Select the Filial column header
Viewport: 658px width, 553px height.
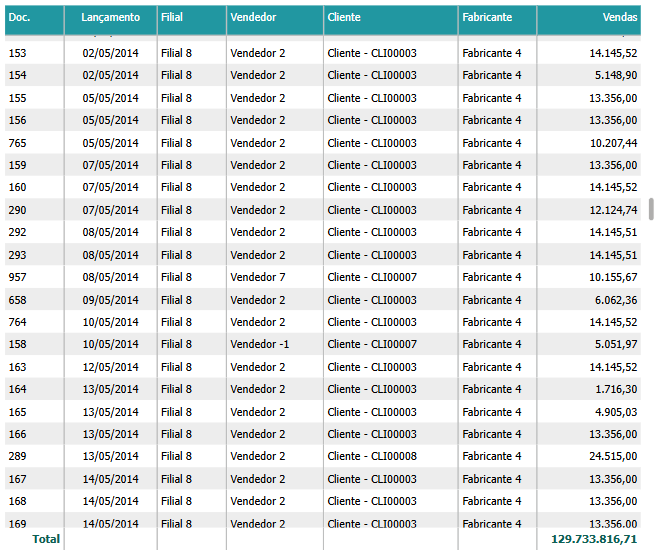(172, 18)
